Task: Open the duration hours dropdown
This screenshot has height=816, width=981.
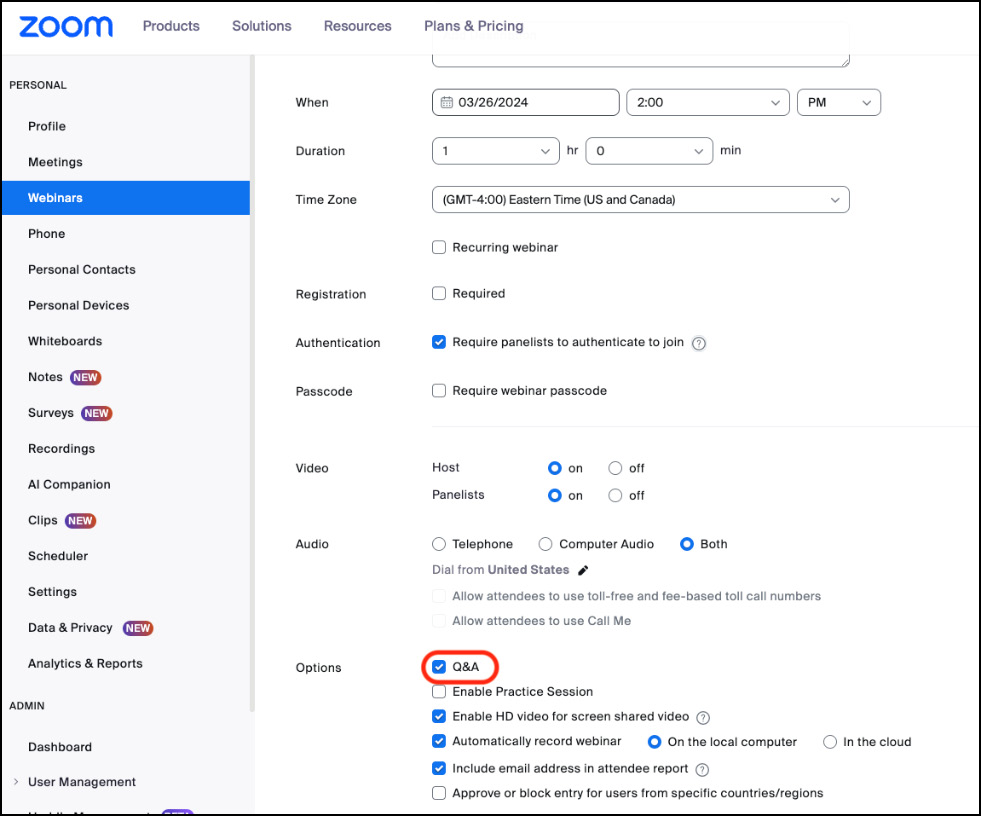Action: (496, 151)
